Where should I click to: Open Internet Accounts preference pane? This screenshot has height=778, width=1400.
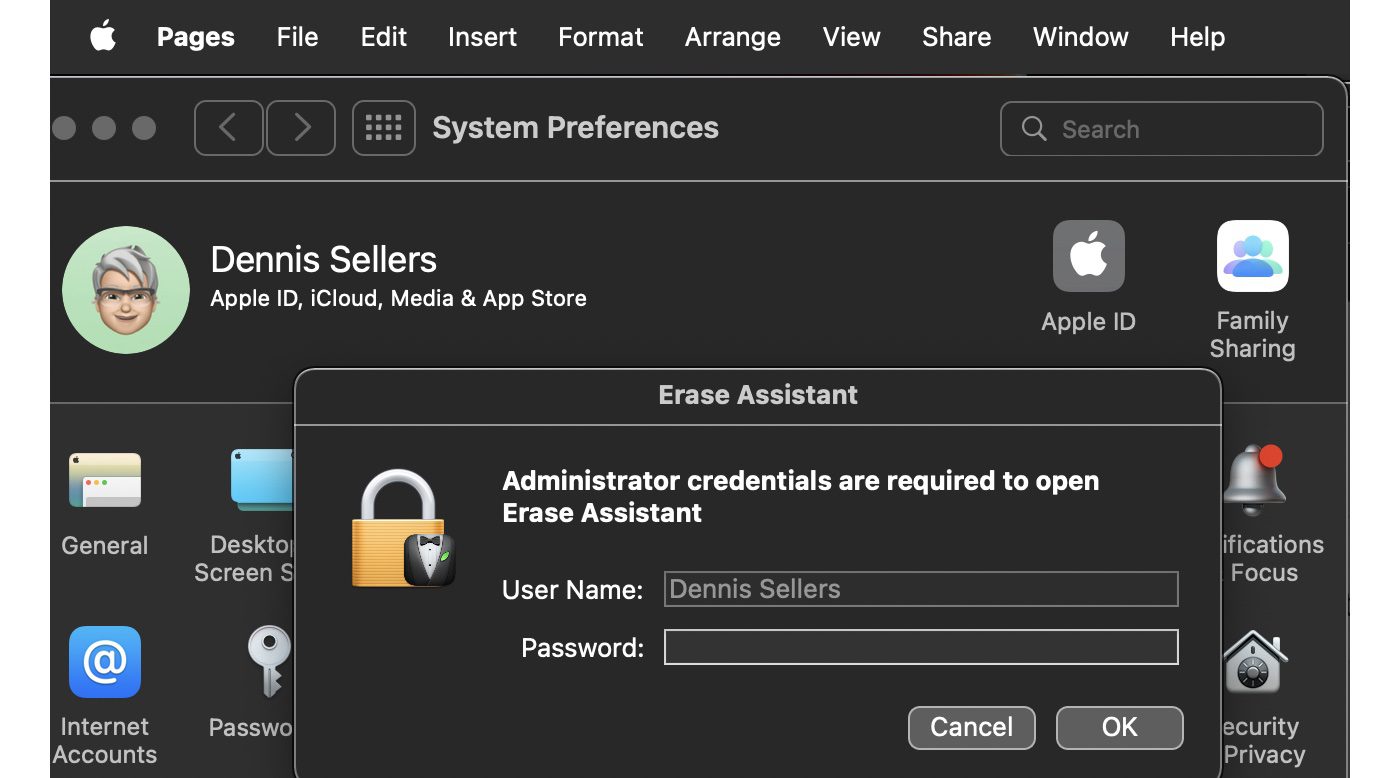(105, 662)
